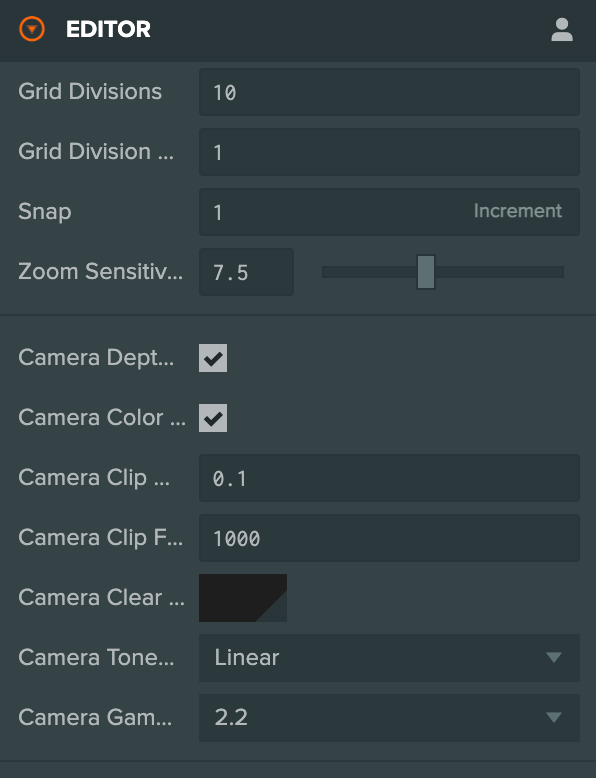Click the Grid Divisions label
The image size is (596, 778).
click(x=90, y=92)
